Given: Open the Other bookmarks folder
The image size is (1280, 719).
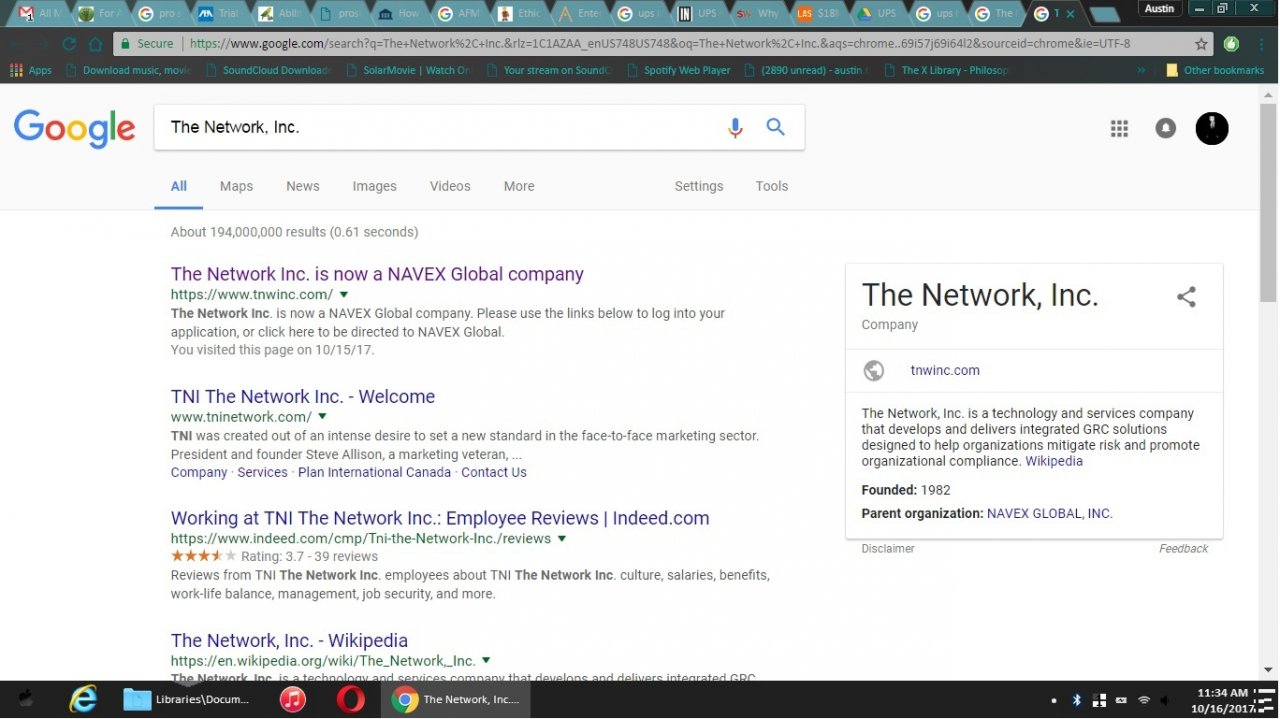Looking at the screenshot, I should point(1215,70).
